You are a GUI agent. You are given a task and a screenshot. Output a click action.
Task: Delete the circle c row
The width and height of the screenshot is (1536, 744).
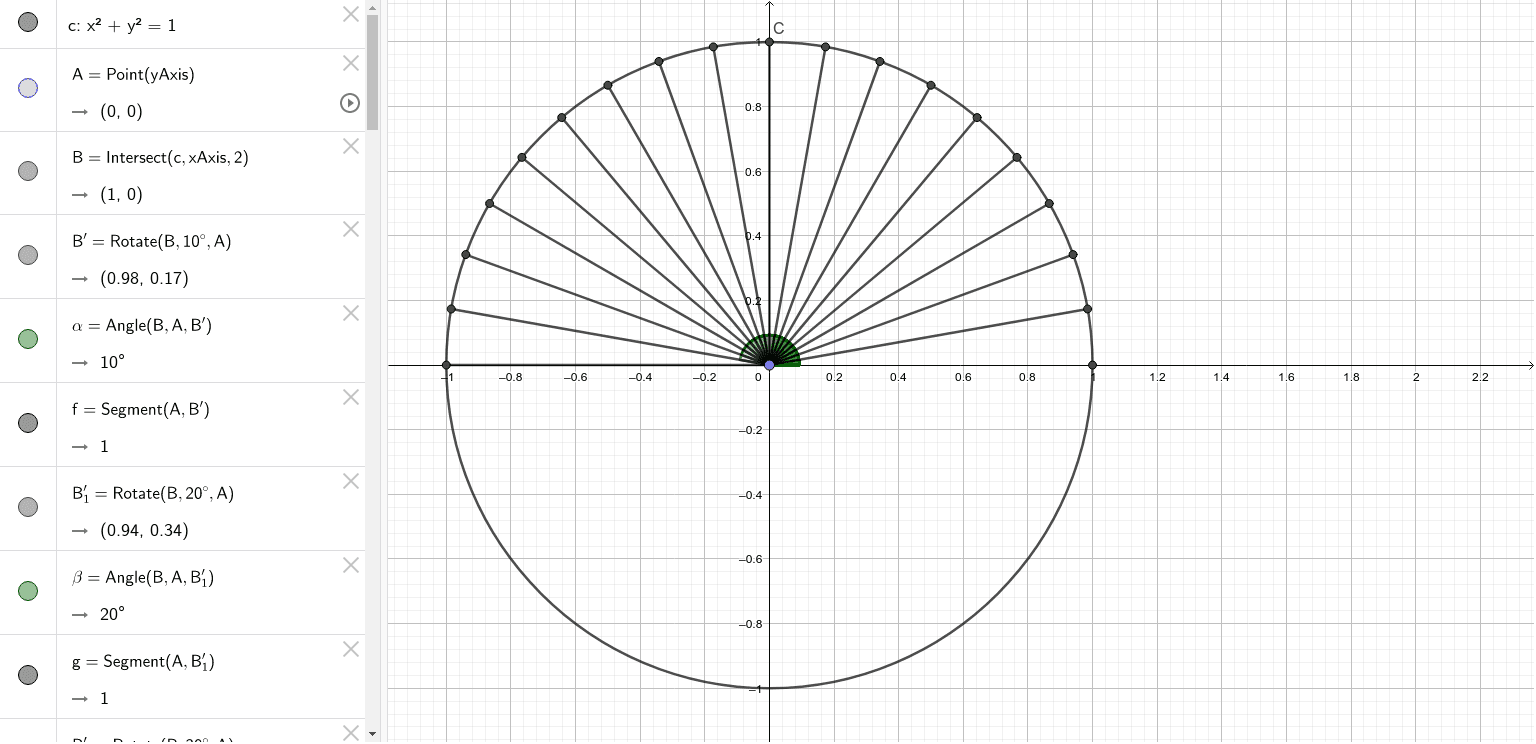click(x=350, y=14)
